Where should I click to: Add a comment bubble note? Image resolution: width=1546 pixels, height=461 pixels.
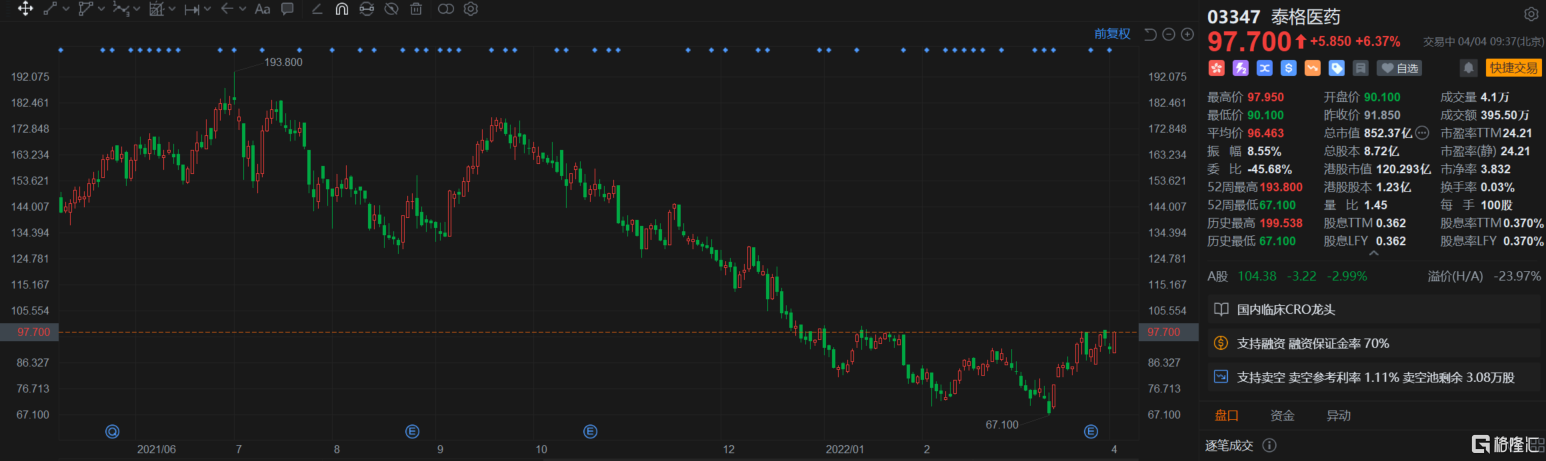click(287, 9)
